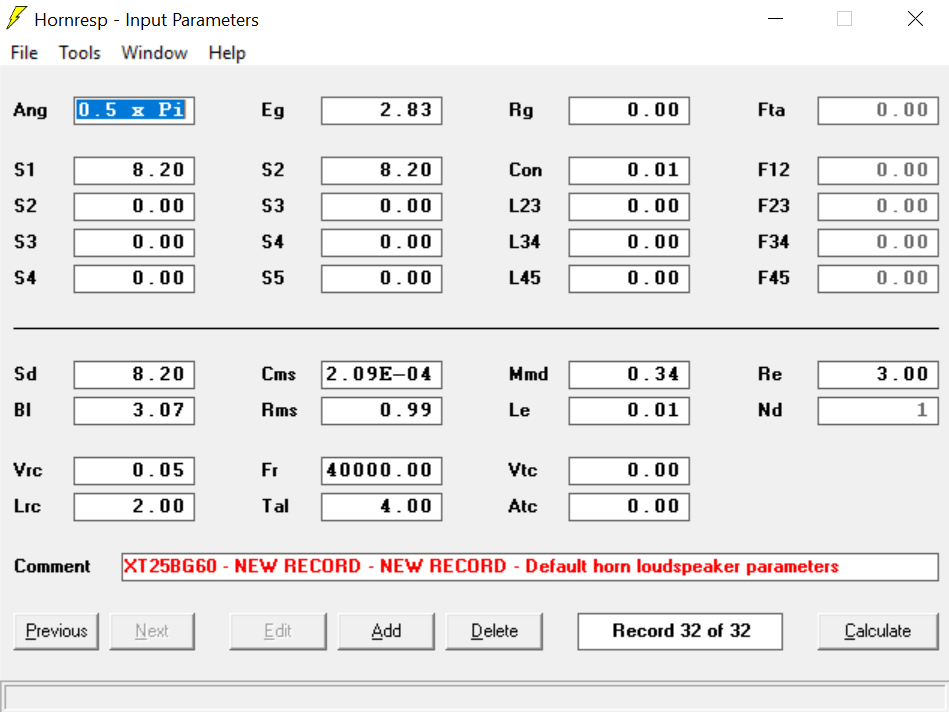Open the Tools menu
Screen dimensions: 949x712
(79, 53)
